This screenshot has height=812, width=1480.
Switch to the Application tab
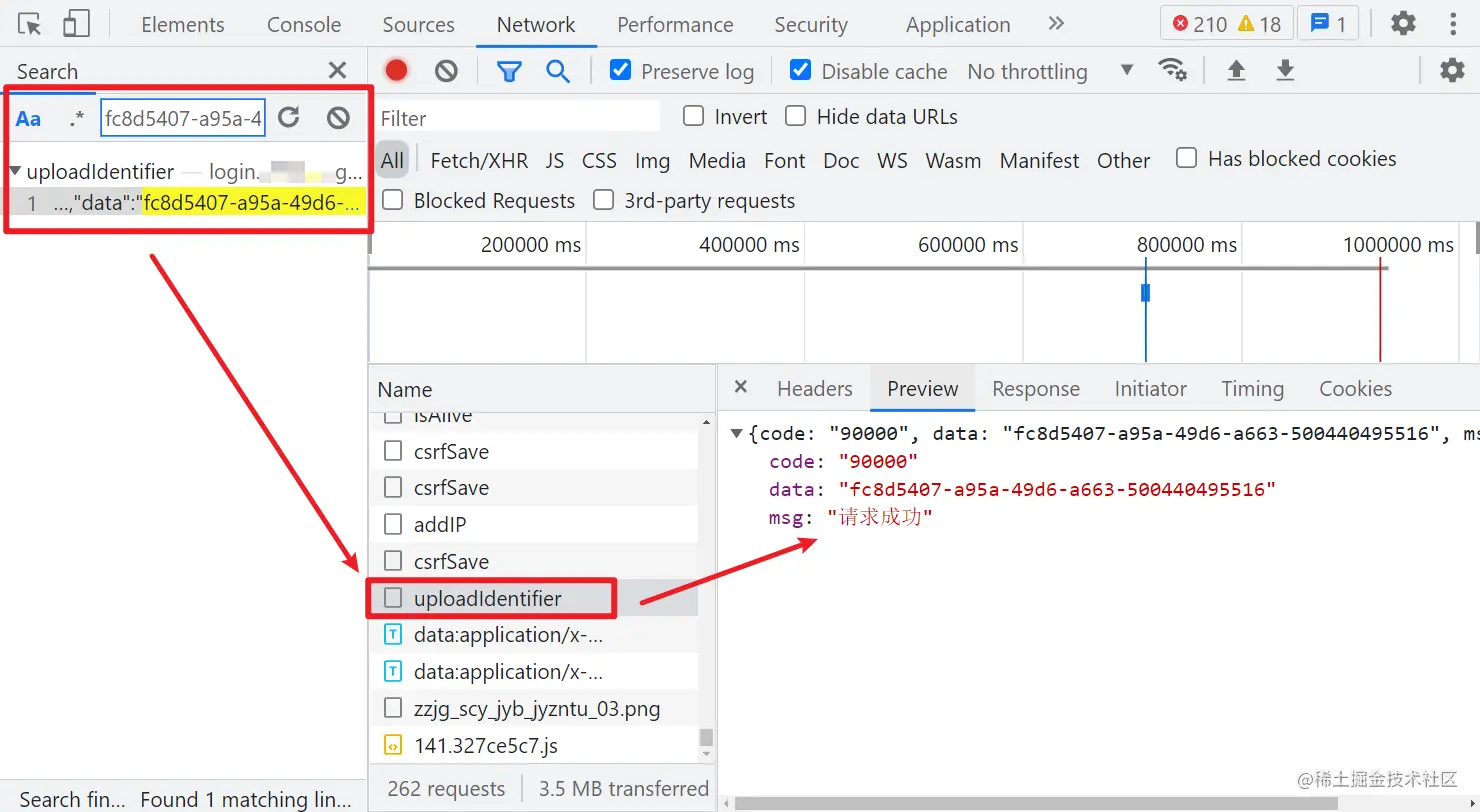958,24
